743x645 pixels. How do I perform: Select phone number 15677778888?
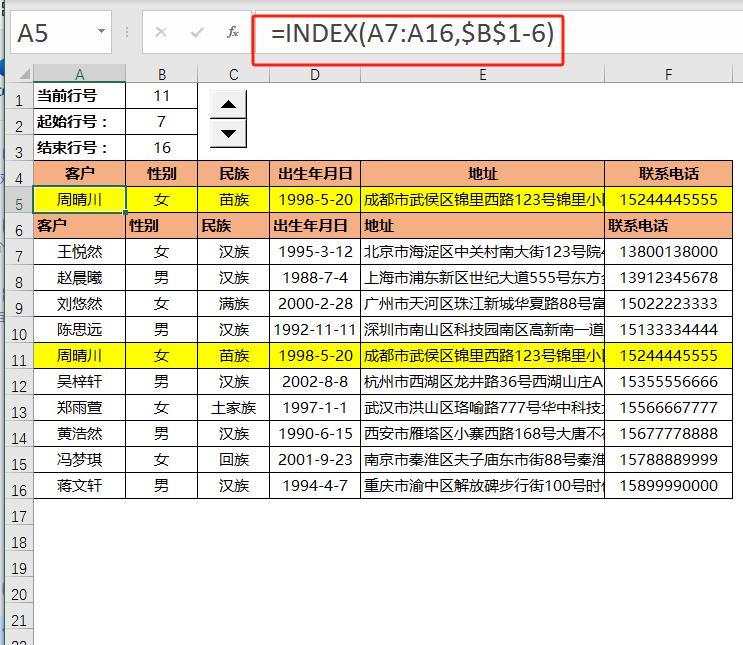669,434
